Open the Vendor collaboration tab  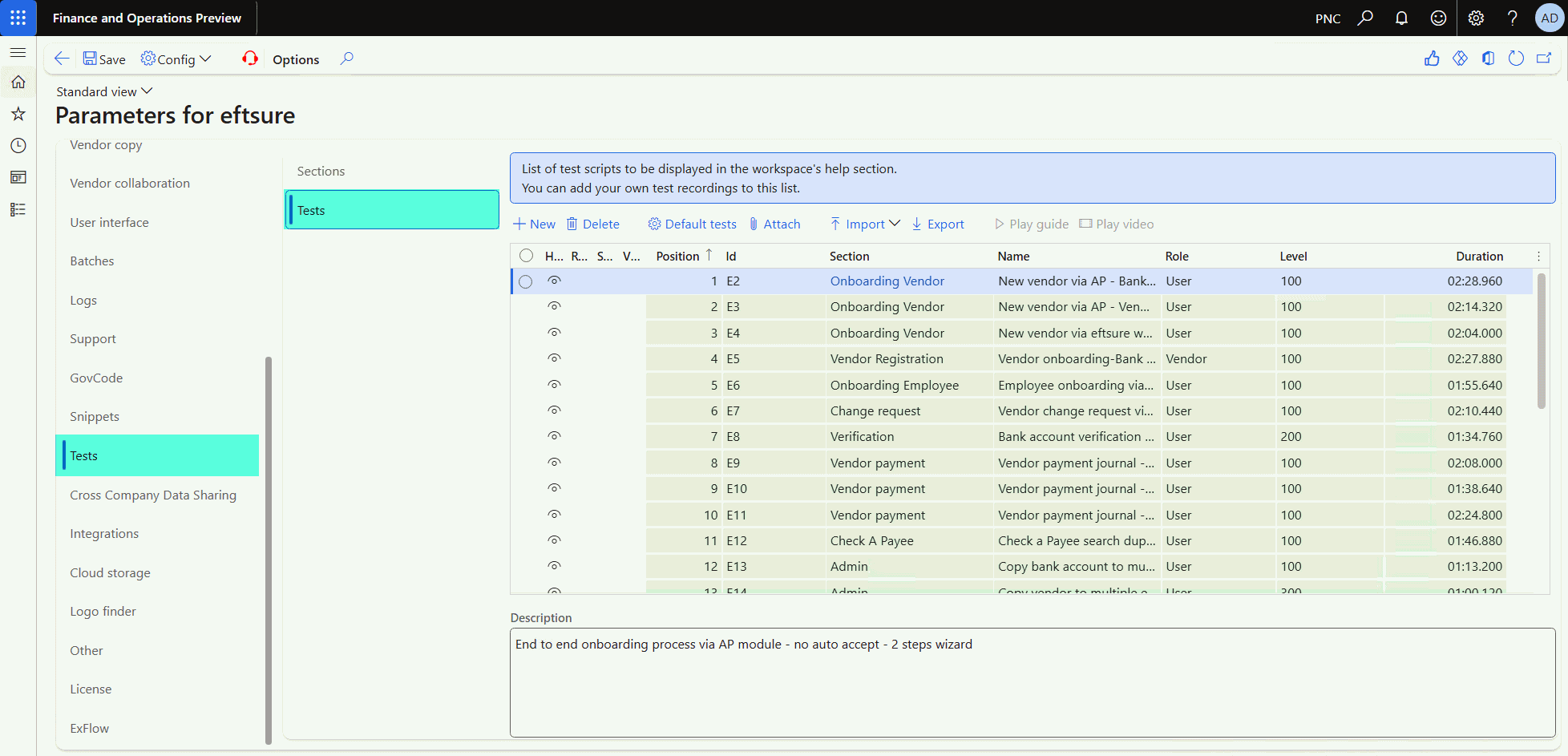tap(130, 183)
